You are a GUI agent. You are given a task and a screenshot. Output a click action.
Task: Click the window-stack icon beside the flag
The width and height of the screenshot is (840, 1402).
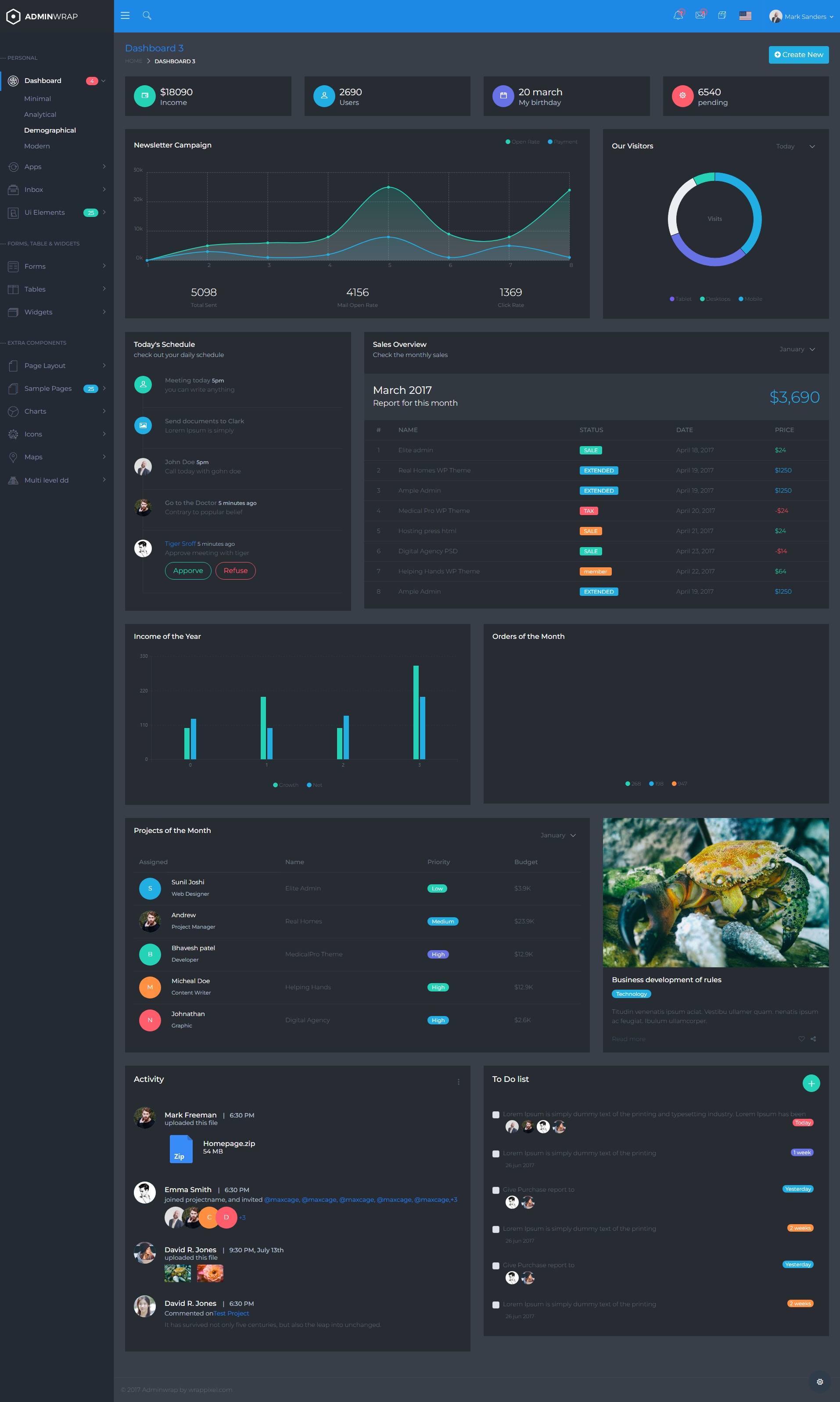pos(722,15)
